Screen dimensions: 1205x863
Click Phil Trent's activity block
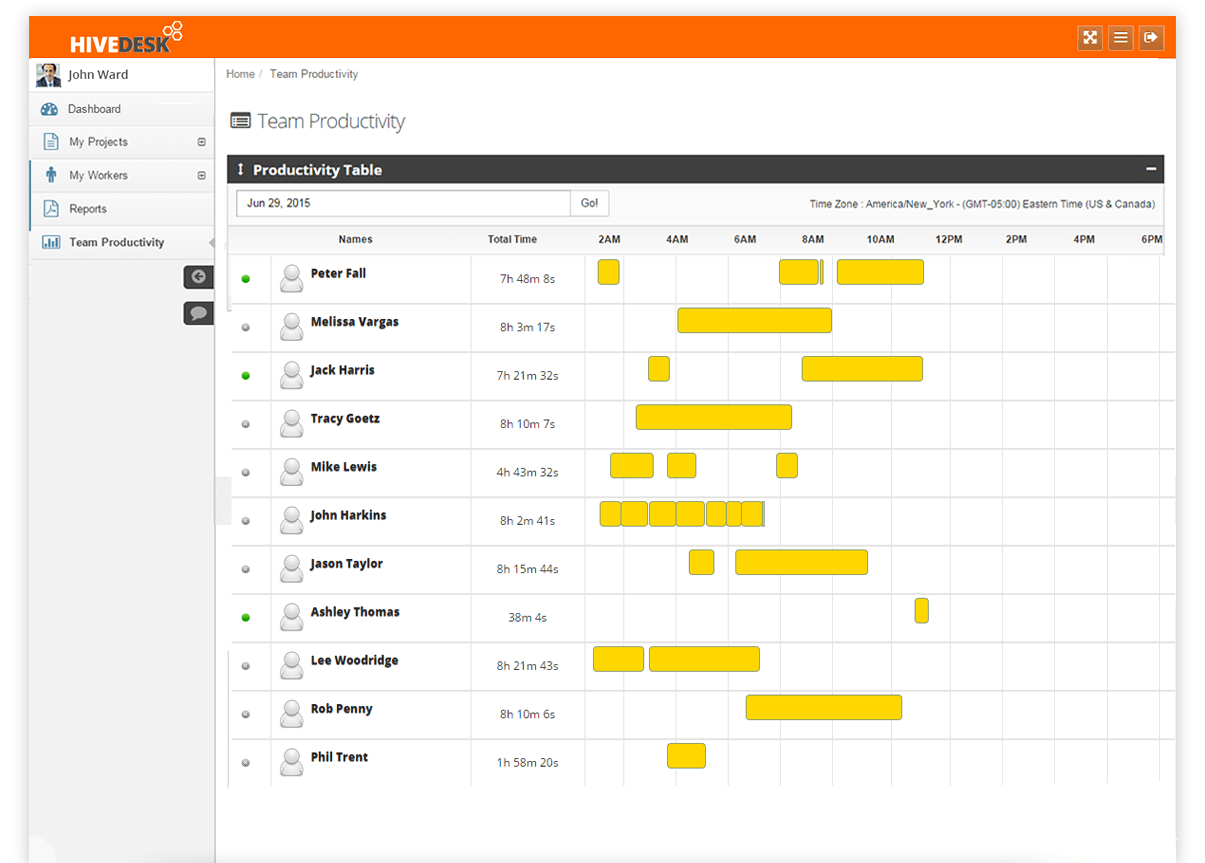[x=686, y=756]
